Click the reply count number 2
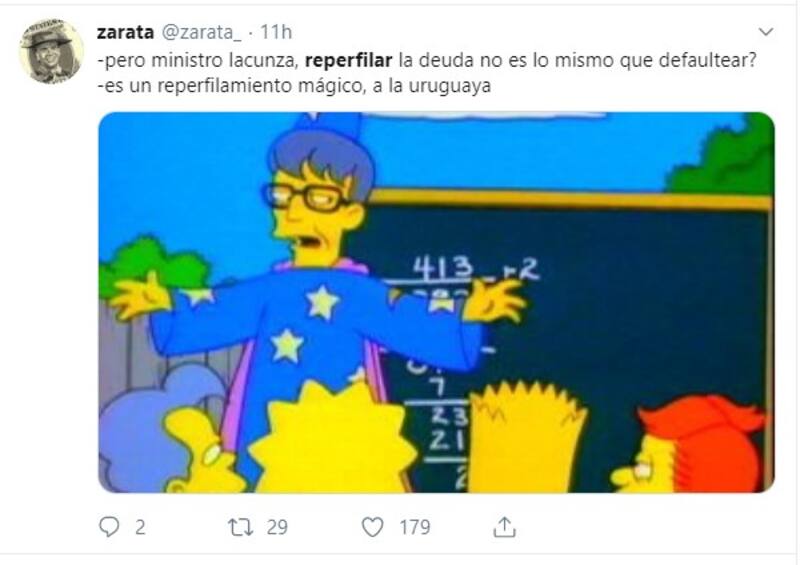 pos(140,527)
